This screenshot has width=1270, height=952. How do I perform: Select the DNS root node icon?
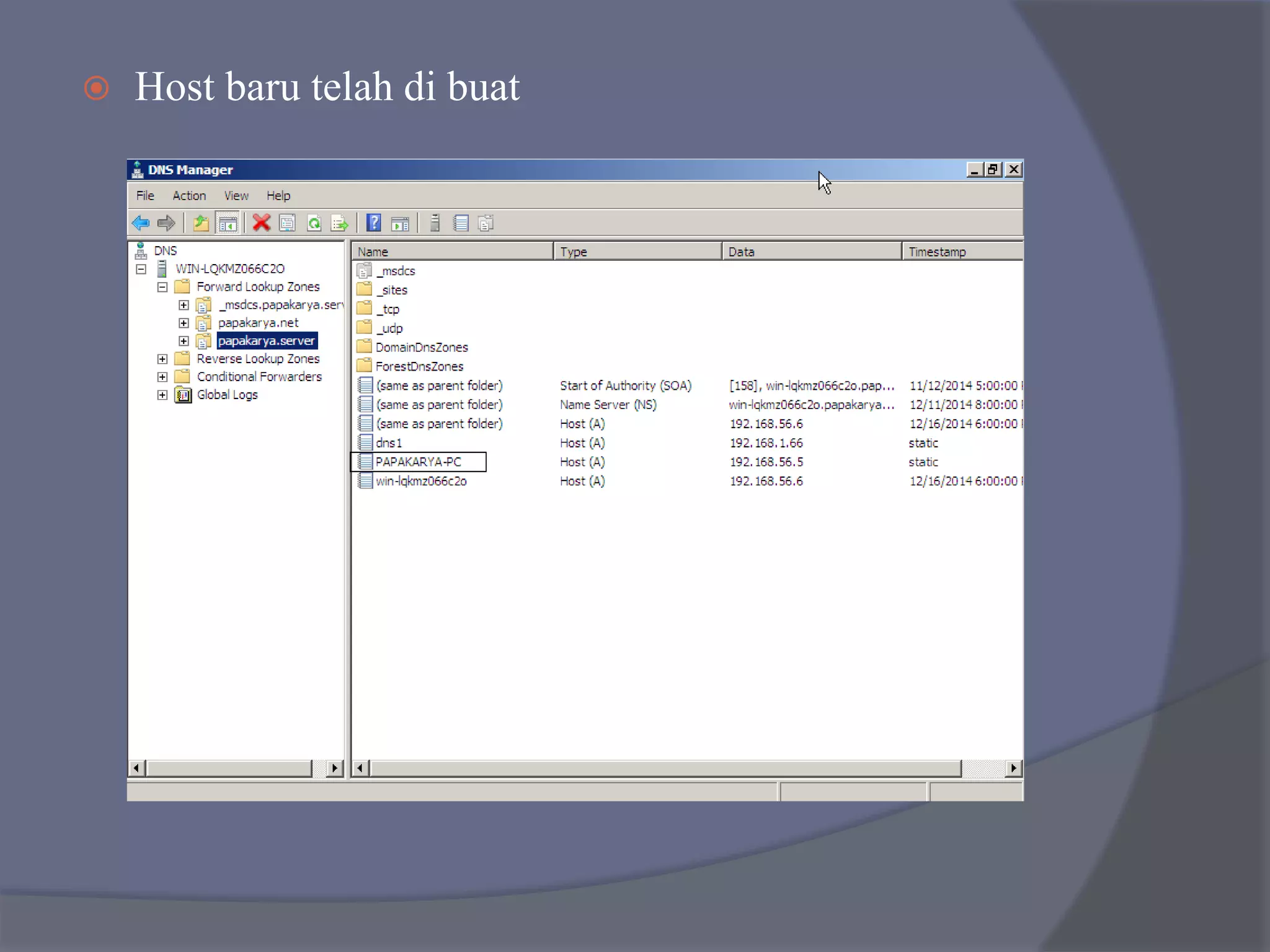point(141,251)
